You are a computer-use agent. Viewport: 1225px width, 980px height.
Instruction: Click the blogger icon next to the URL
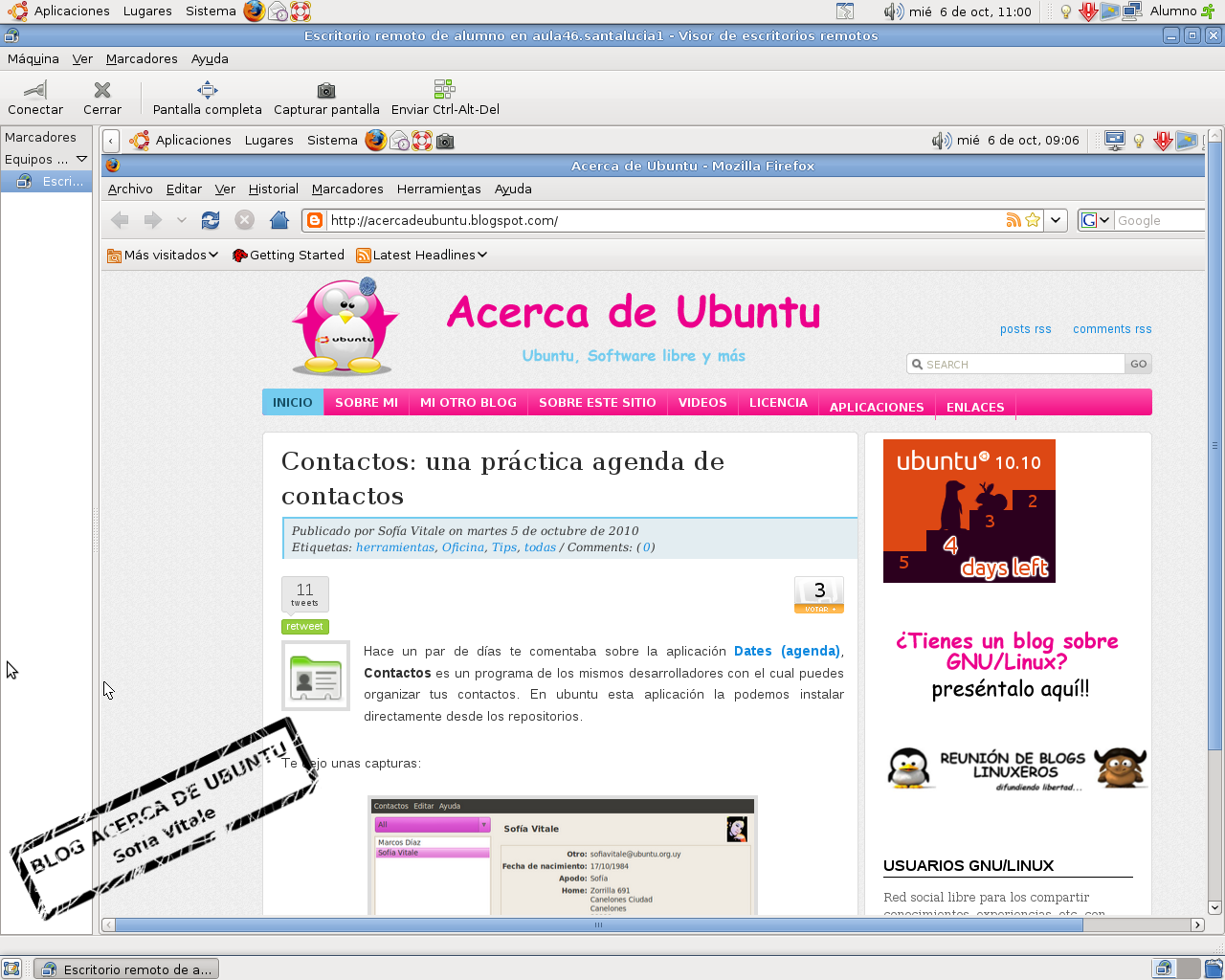(314, 219)
